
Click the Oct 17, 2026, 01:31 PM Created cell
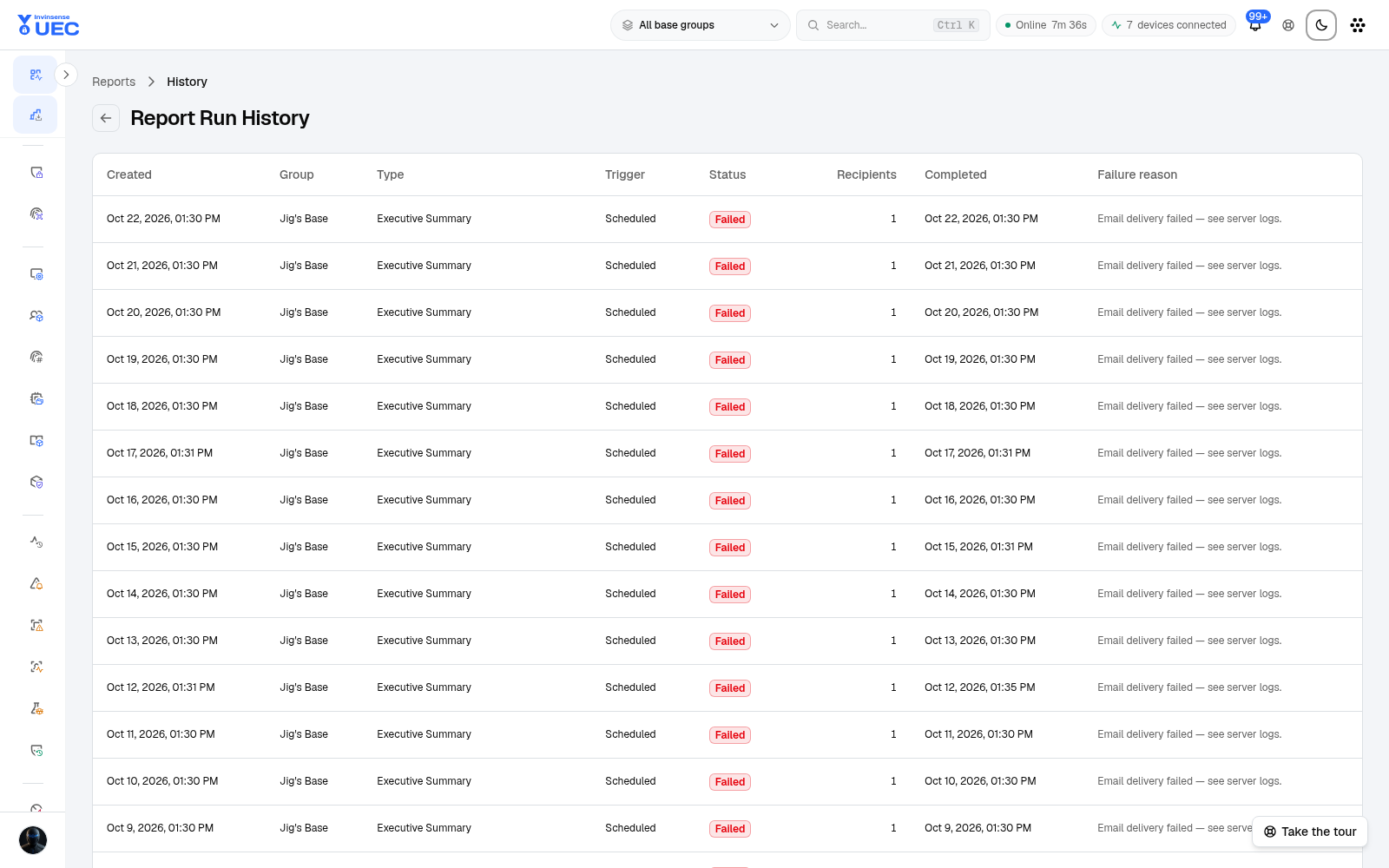coord(160,453)
